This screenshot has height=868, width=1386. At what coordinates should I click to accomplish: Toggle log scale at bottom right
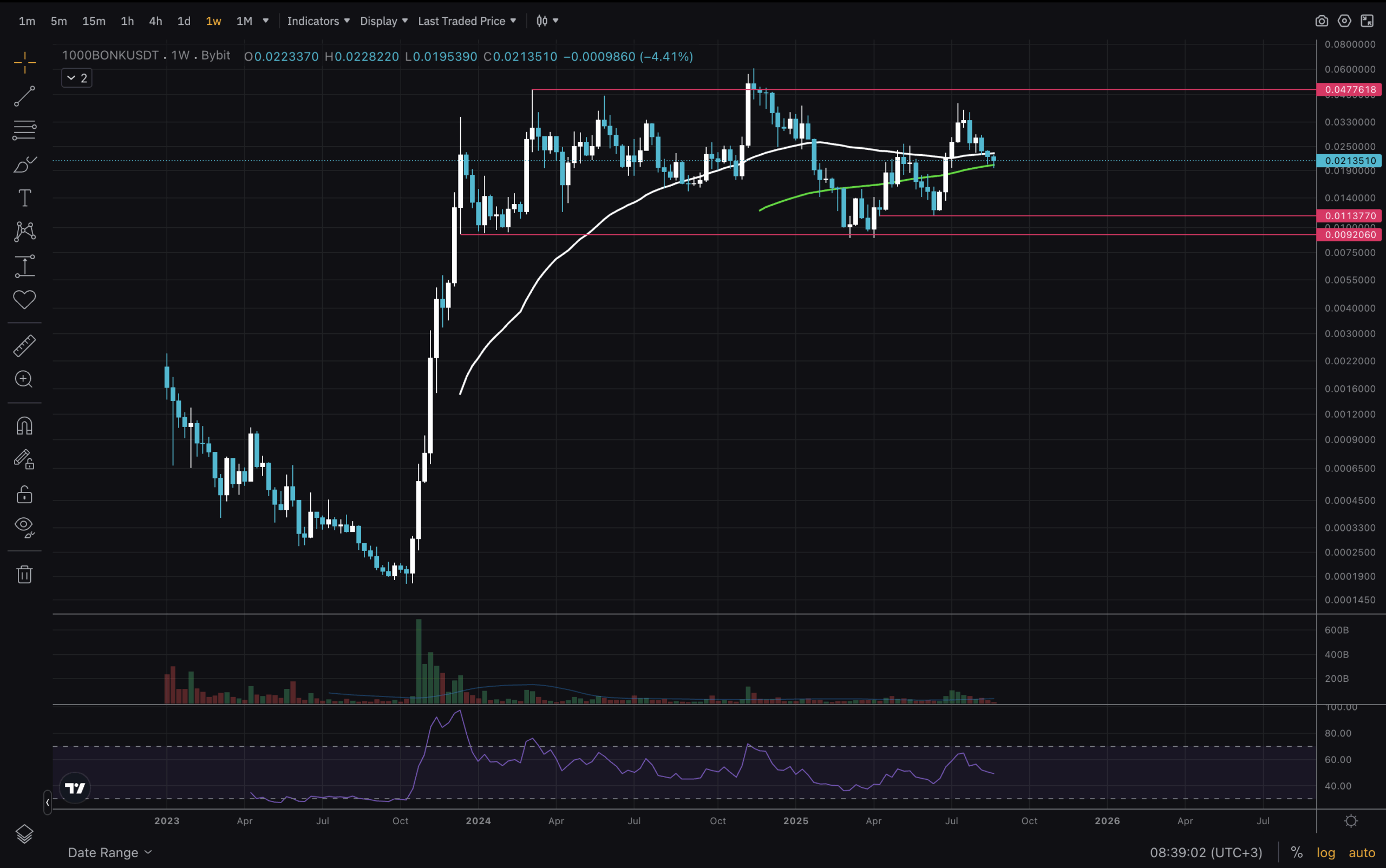point(1326,852)
